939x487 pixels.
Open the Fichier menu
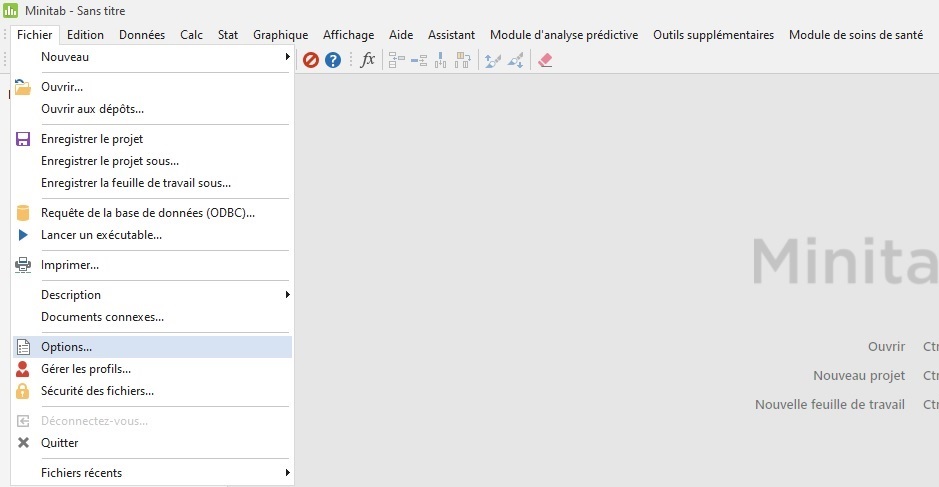(x=35, y=35)
